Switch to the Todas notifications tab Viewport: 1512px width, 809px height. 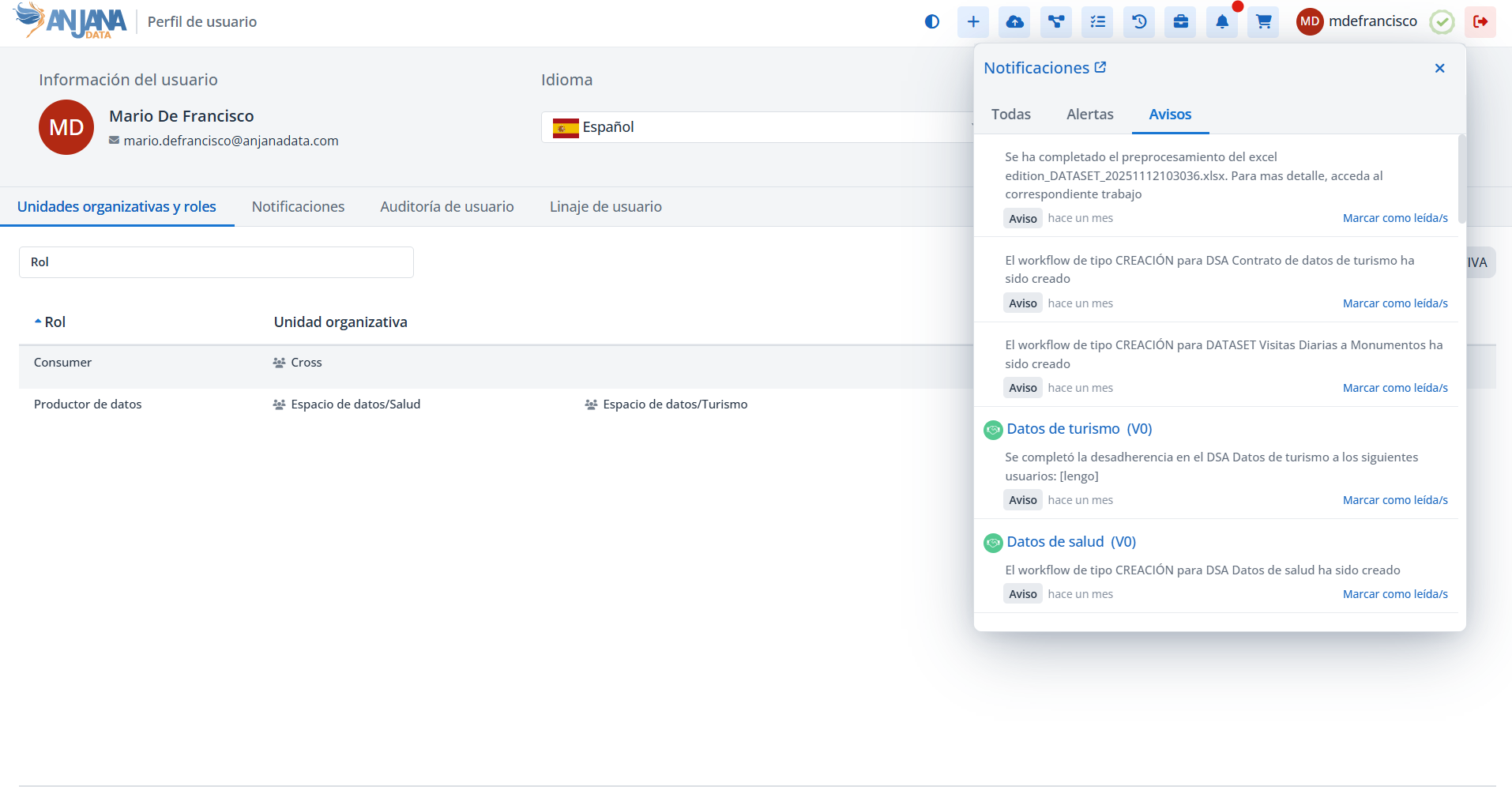click(x=1010, y=115)
